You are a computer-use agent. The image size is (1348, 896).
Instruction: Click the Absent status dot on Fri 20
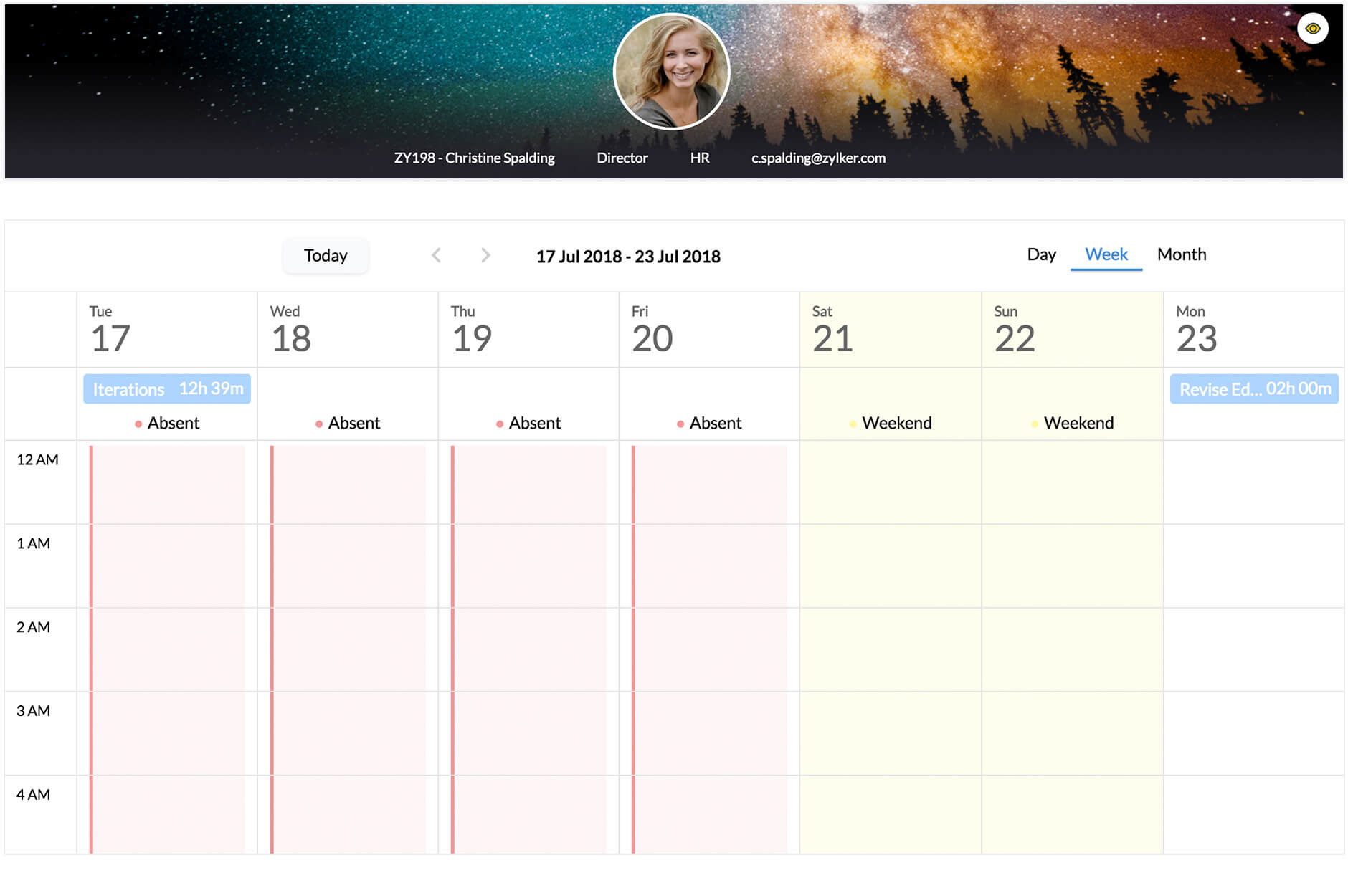(679, 424)
